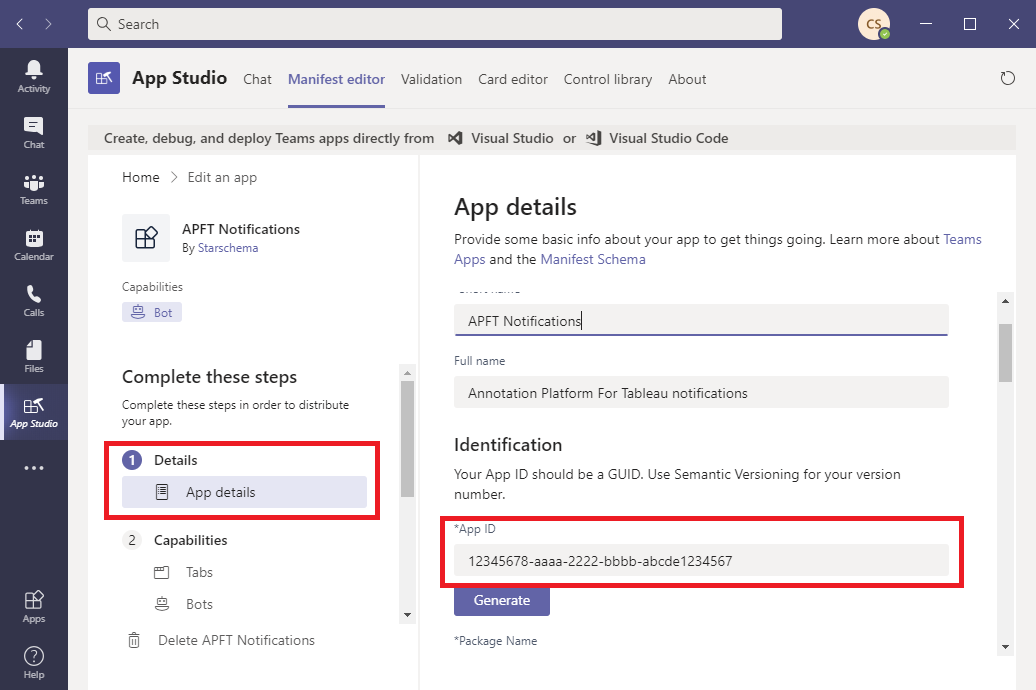Click the Bots robot icon
1036x690 pixels.
pyautogui.click(x=162, y=603)
